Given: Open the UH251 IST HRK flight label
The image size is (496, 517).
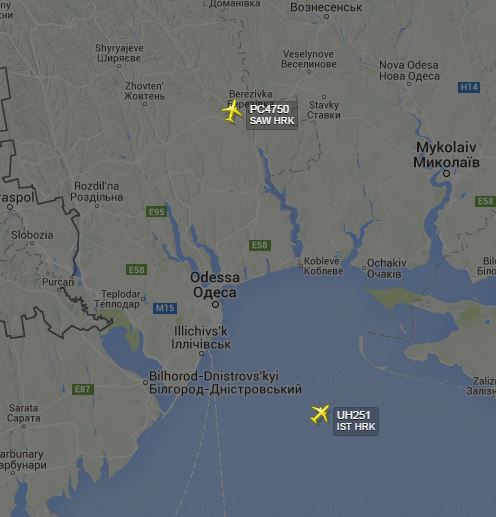Looking at the screenshot, I should [356, 421].
